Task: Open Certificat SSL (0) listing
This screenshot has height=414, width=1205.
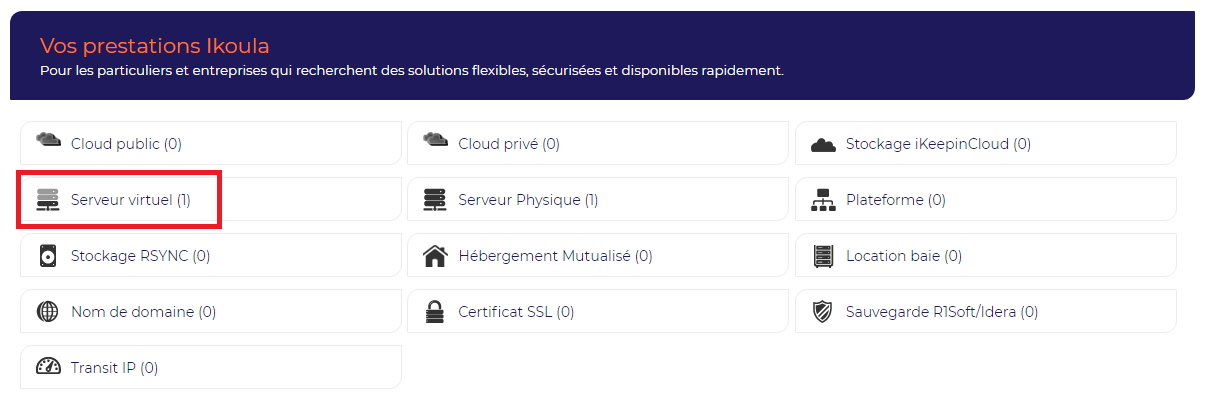Action: (x=516, y=312)
